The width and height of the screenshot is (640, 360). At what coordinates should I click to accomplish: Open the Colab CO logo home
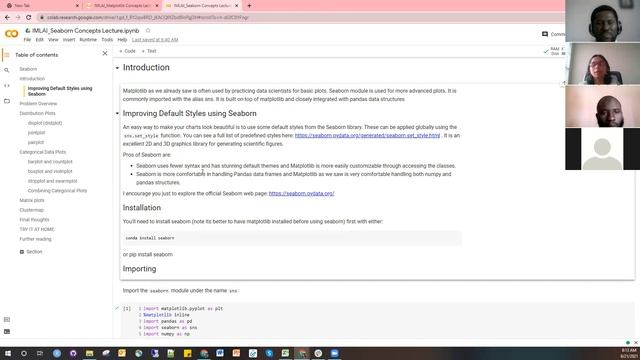tap(11, 34)
